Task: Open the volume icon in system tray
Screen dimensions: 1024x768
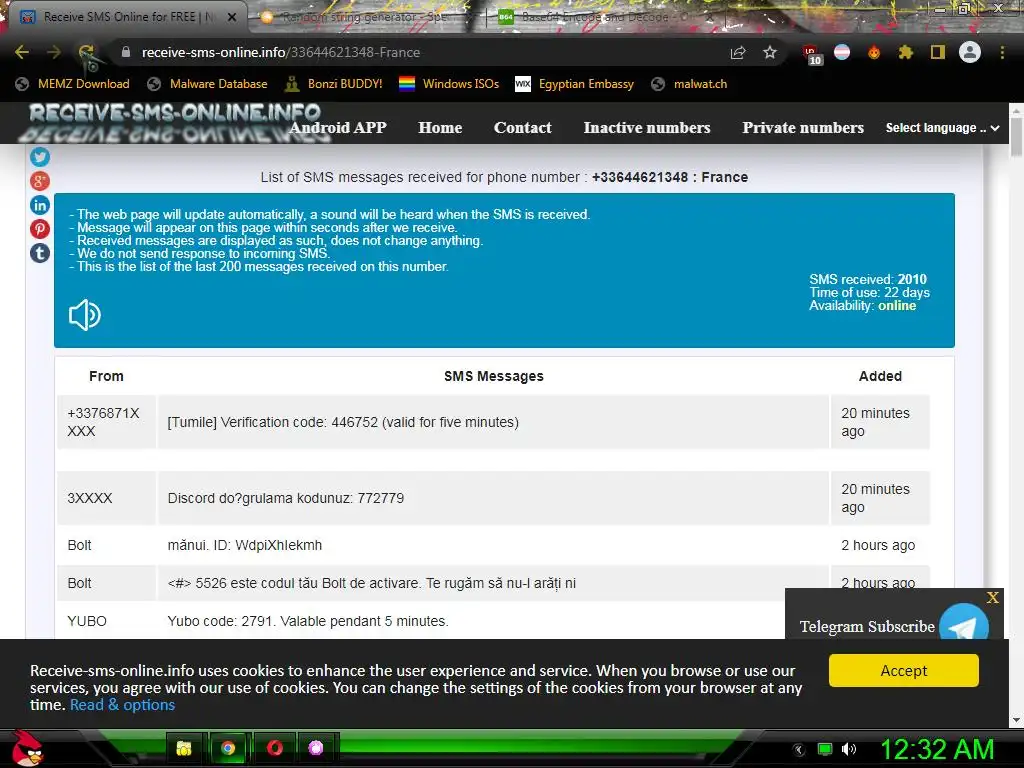Action: coord(849,749)
